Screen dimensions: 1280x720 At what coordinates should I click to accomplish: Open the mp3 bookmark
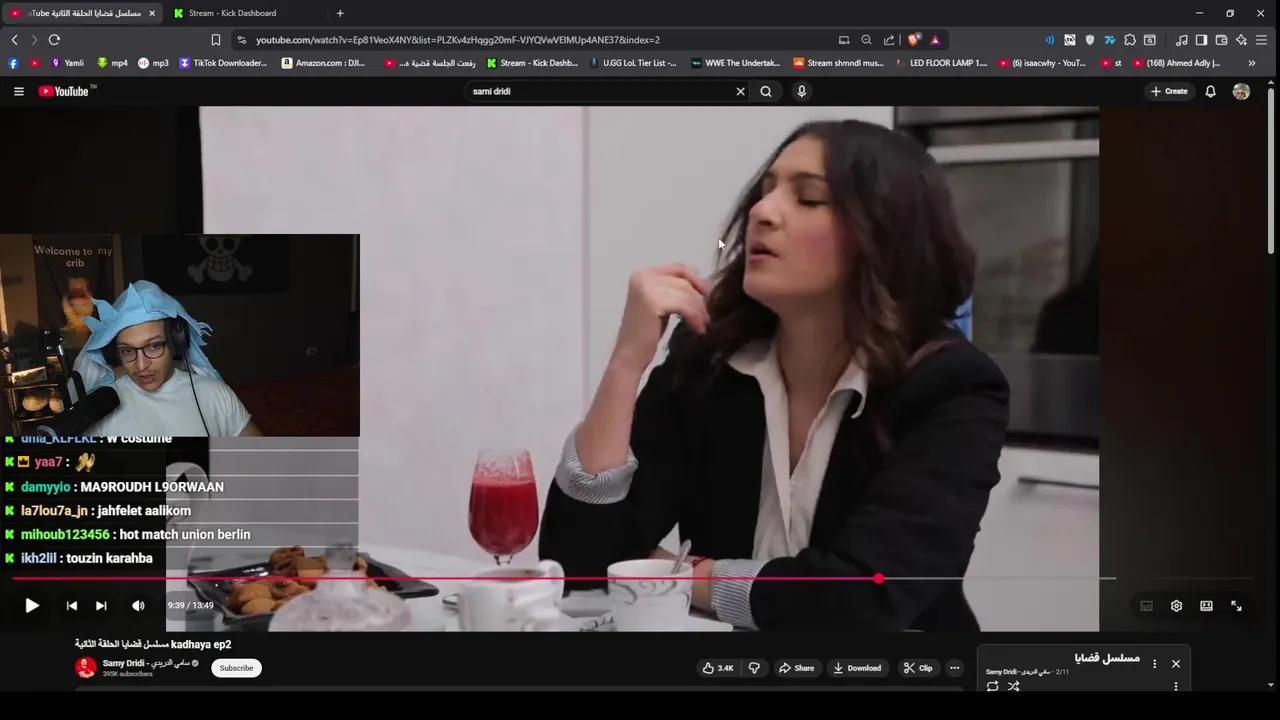[153, 63]
